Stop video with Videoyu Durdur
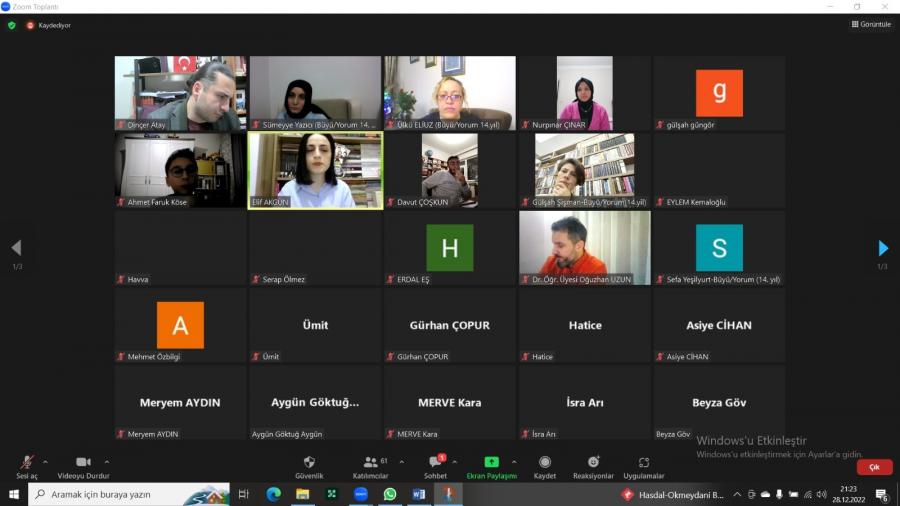 click(x=83, y=467)
